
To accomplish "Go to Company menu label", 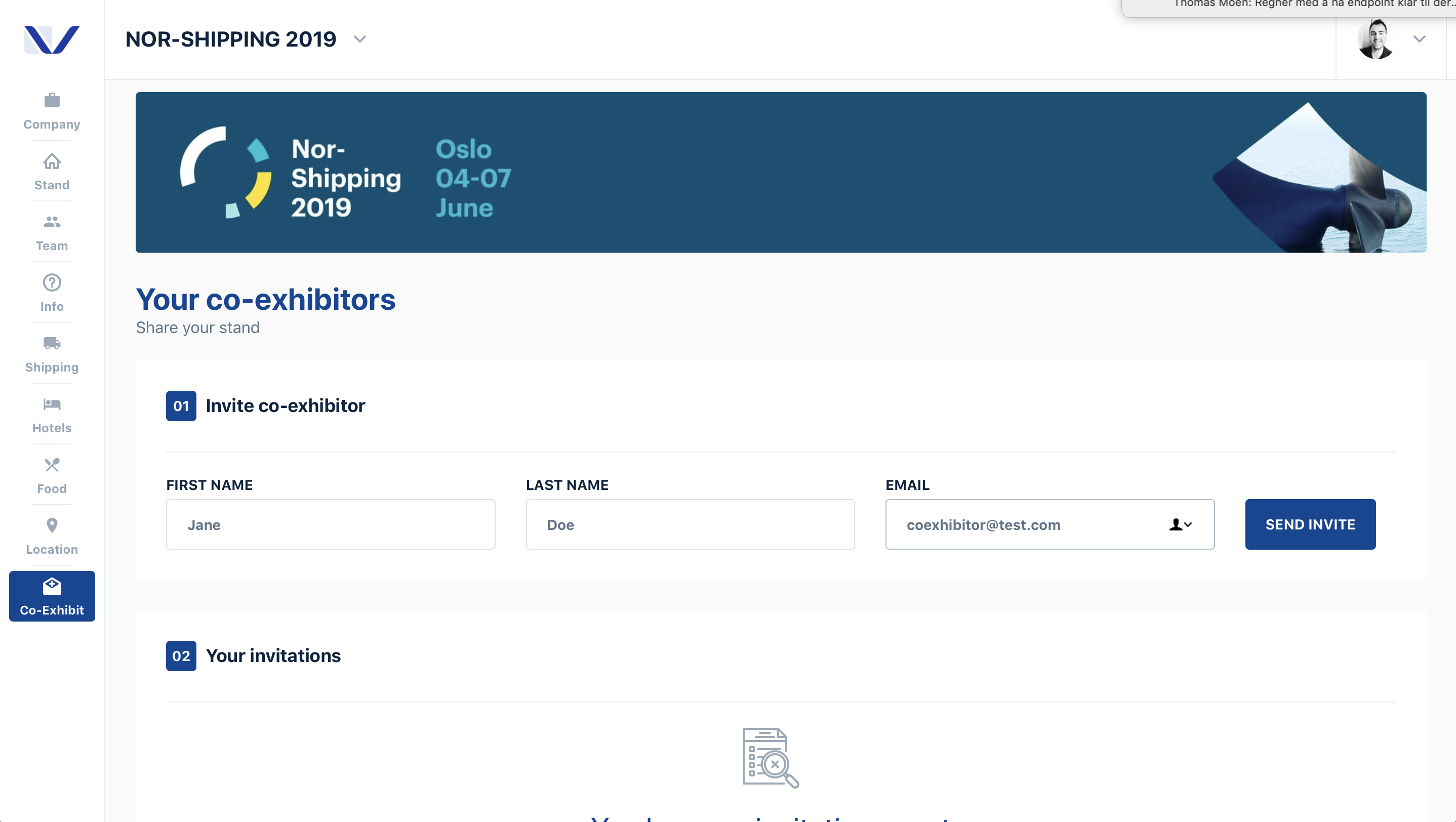I will click(x=52, y=125).
